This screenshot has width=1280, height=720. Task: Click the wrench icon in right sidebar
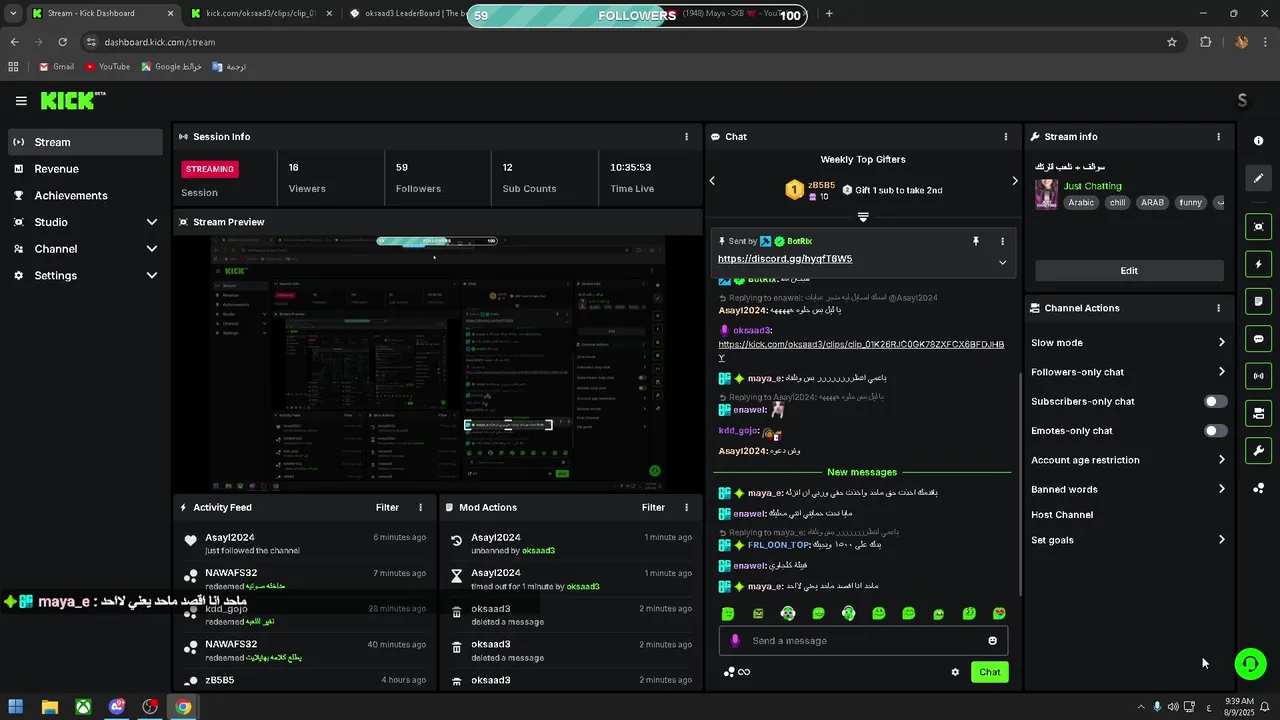pyautogui.click(x=1259, y=451)
